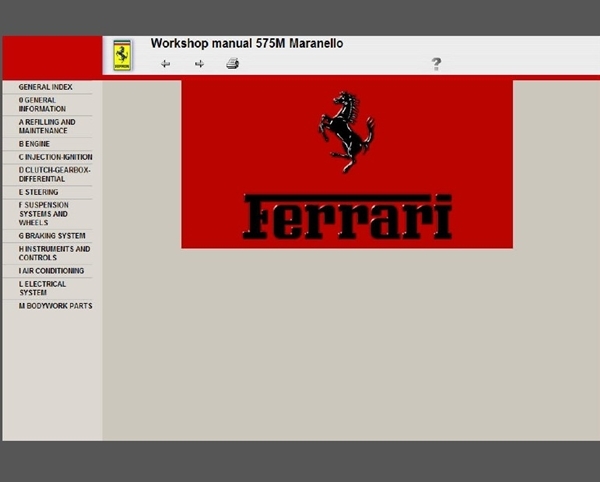Click the Workshop manual 575M Maranello title
The height and width of the screenshot is (482, 600).
point(247,43)
